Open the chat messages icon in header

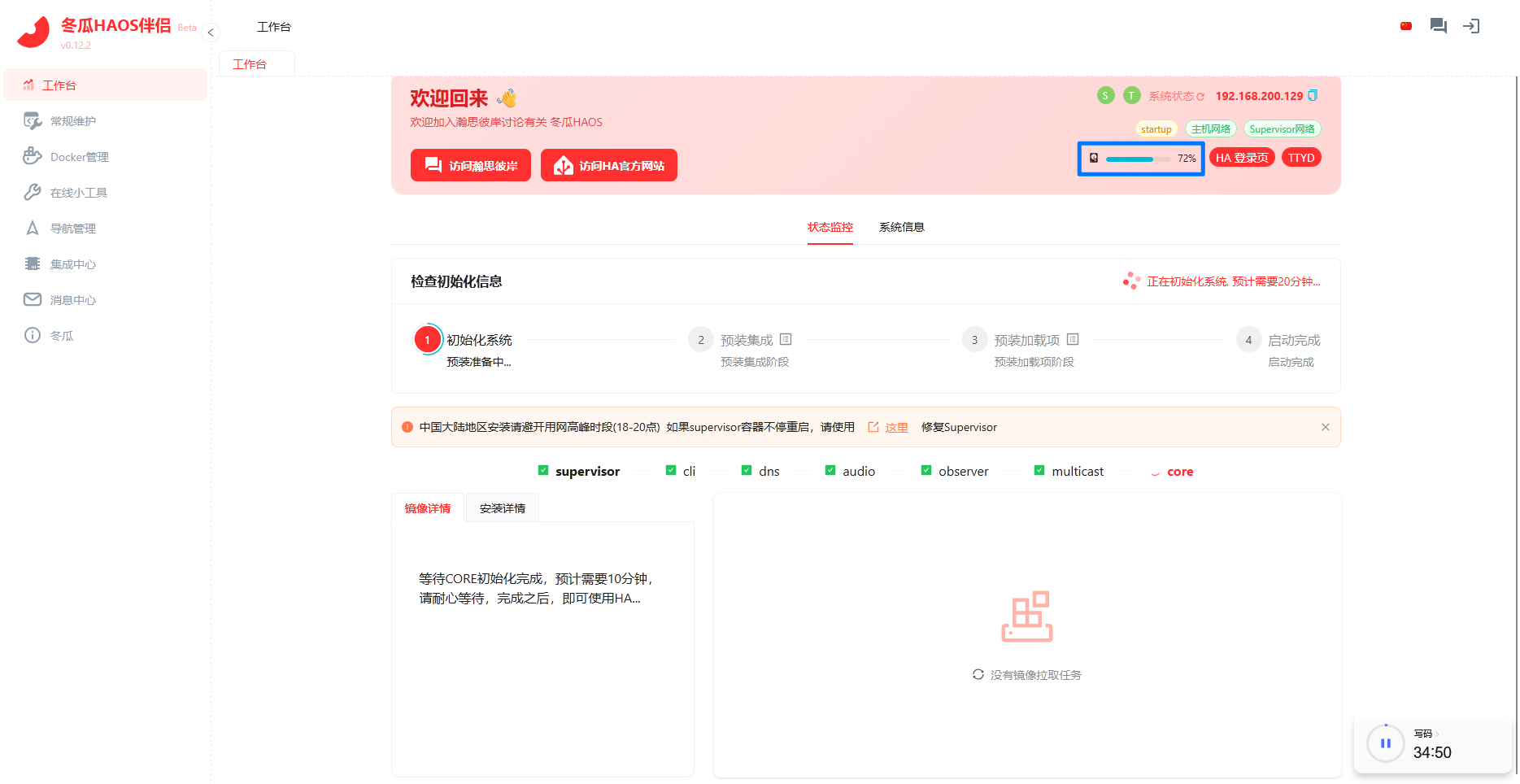click(x=1438, y=26)
